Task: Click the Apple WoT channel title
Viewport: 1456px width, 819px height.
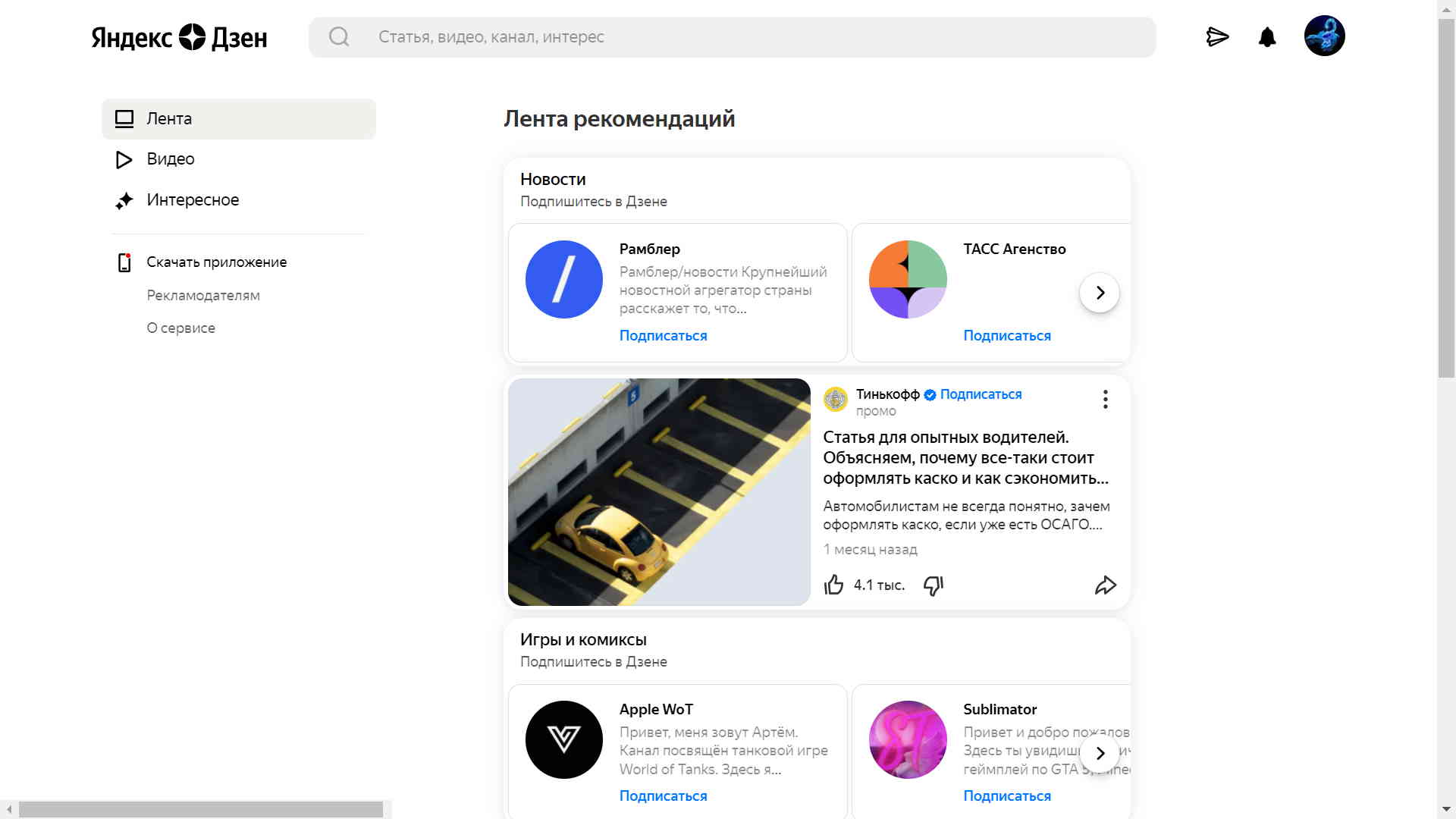Action: coord(656,710)
